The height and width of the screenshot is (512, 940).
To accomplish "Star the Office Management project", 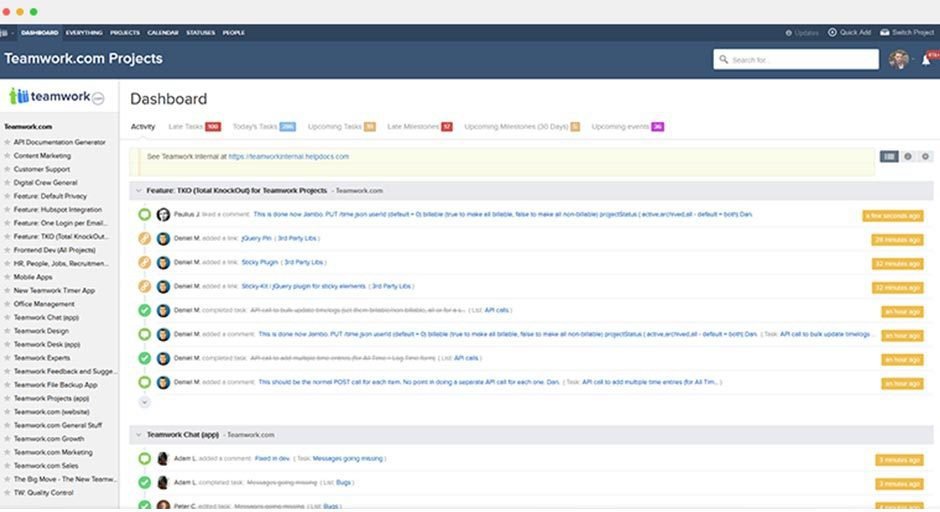I will (x=7, y=304).
